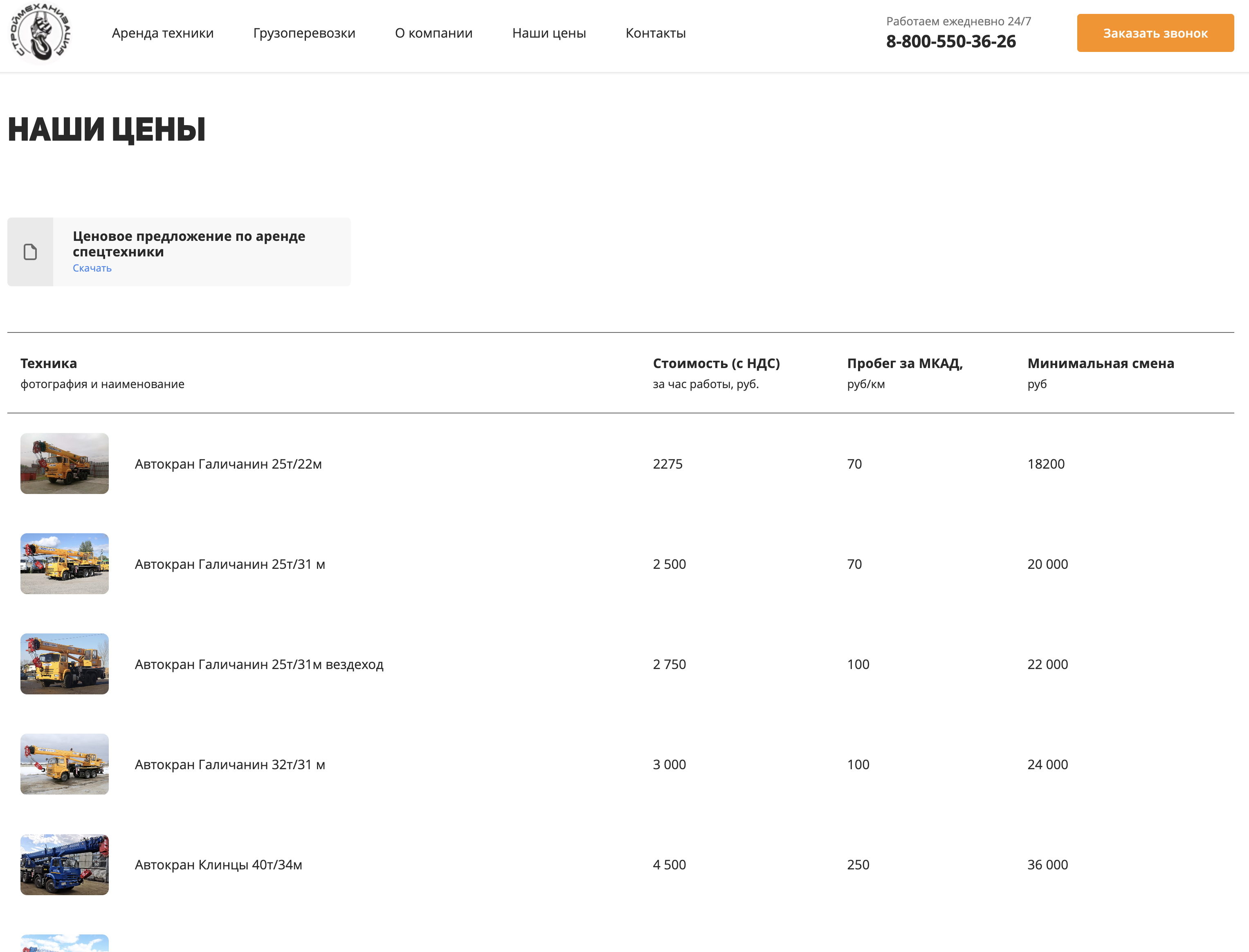Open Галичанин 25т/31м вездеход thumbnail
The height and width of the screenshot is (952, 1249).
pyautogui.click(x=65, y=664)
